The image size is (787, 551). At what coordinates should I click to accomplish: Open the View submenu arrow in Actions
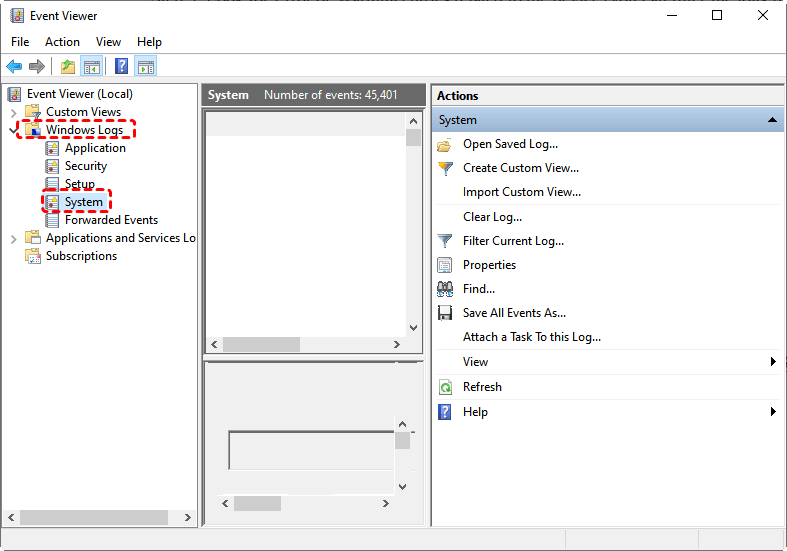[x=773, y=362]
